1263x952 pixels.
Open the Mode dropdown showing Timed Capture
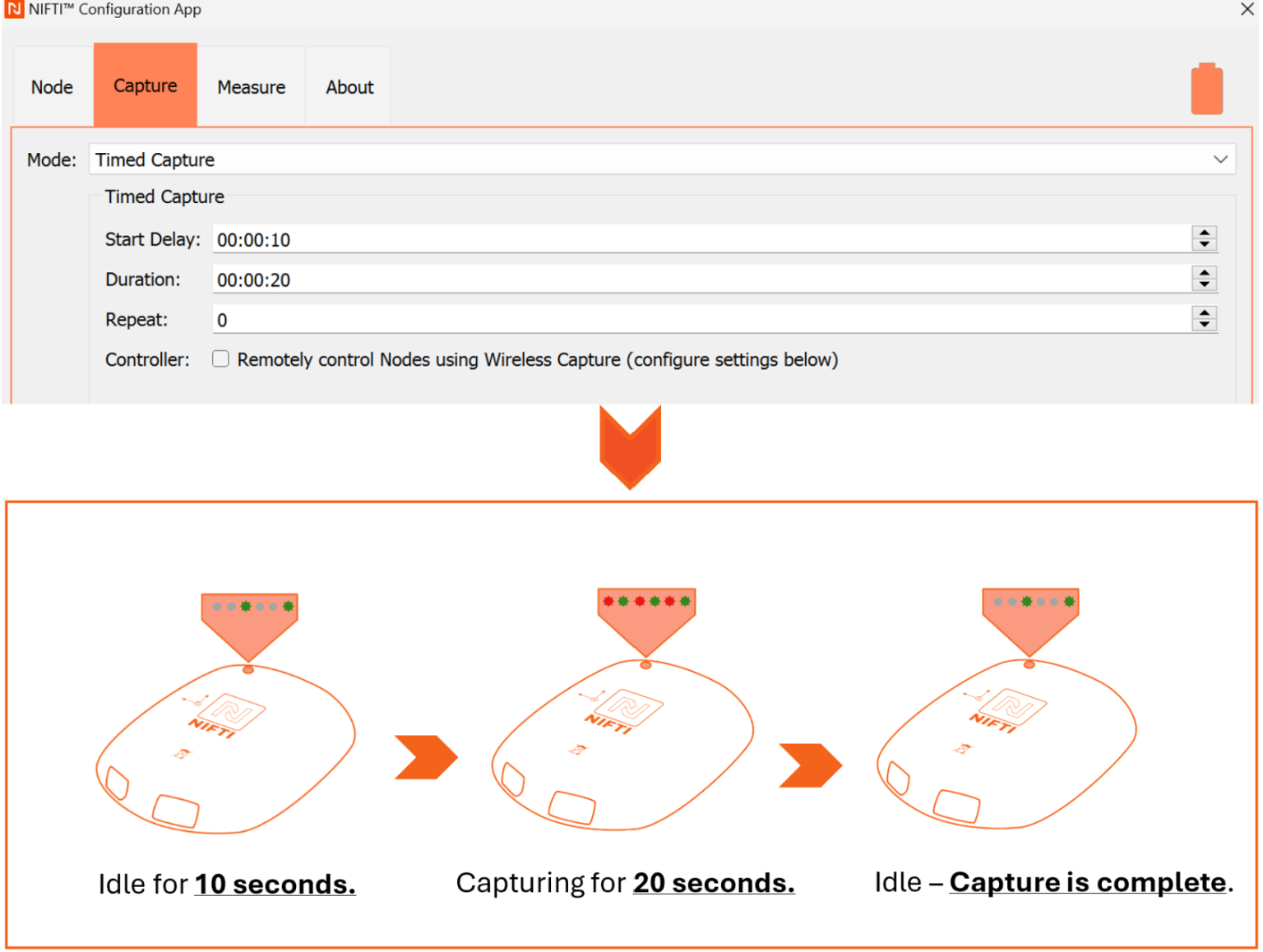coord(662,159)
